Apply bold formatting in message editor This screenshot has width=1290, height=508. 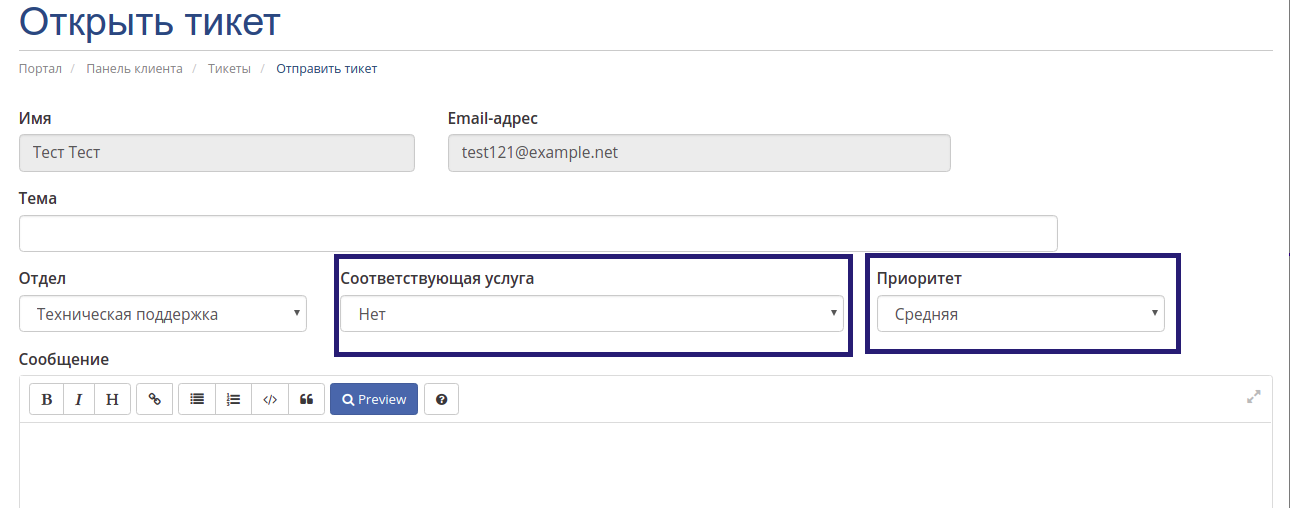[x=46, y=399]
